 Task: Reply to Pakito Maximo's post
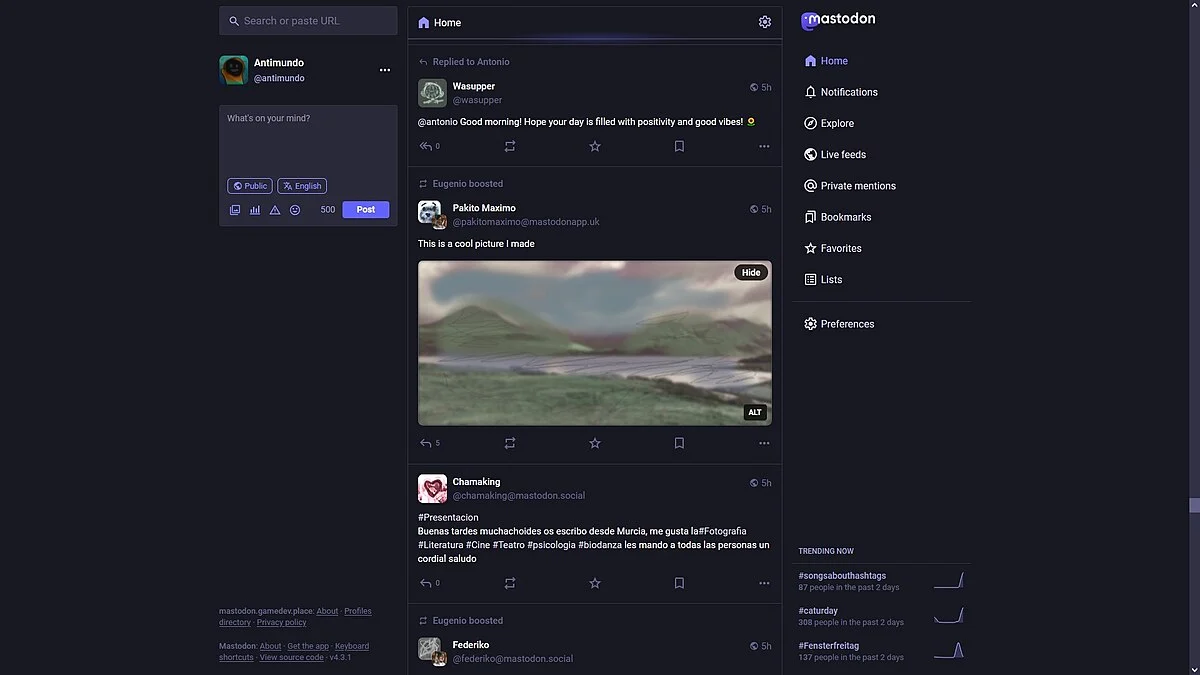[x=426, y=443]
